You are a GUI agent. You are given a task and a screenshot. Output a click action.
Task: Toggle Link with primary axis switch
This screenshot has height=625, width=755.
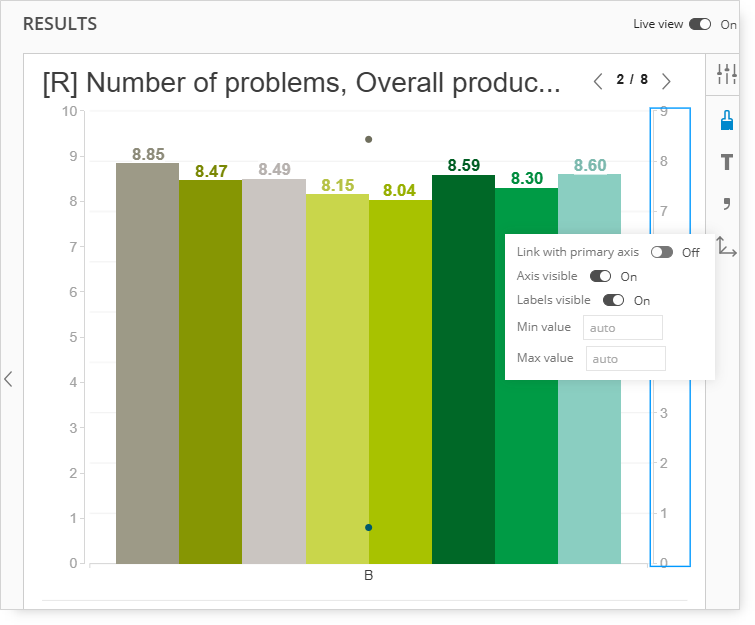662,252
